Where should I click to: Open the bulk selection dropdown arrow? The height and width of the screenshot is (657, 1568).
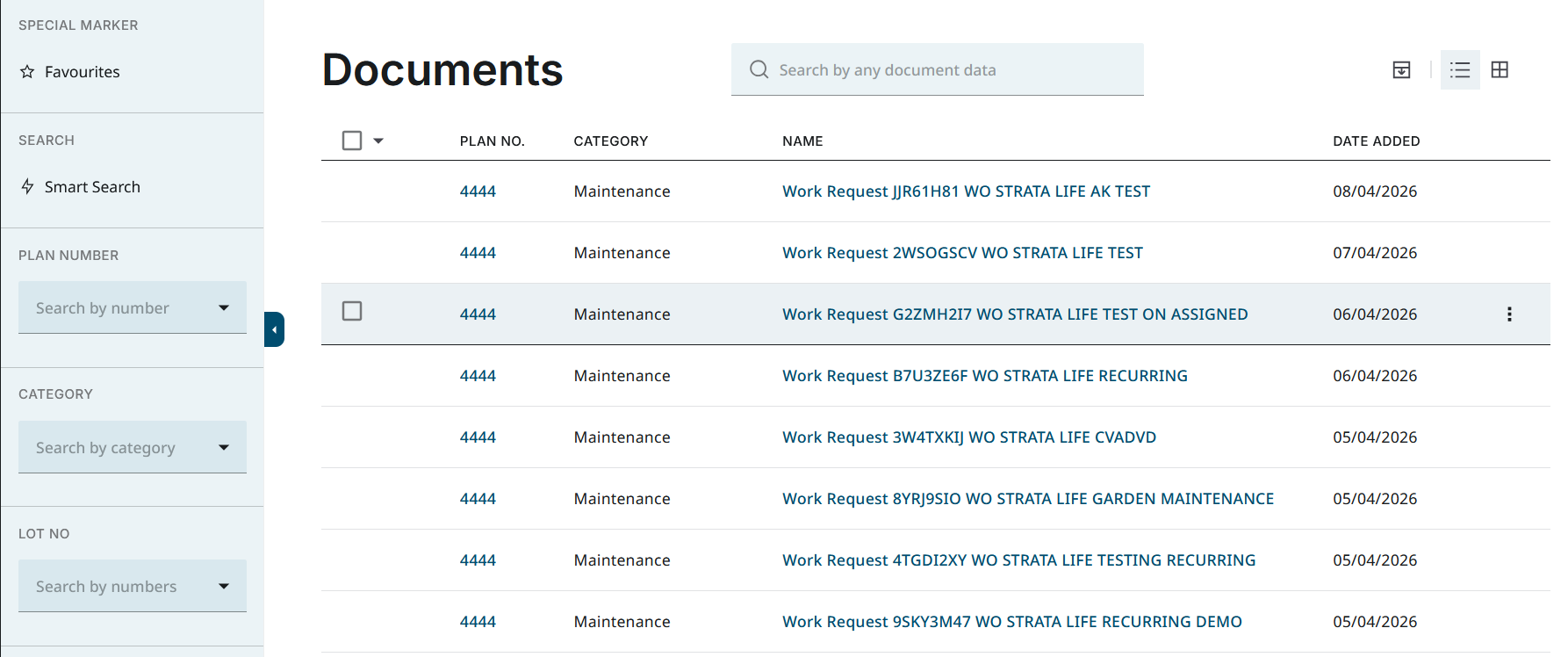pyautogui.click(x=378, y=141)
